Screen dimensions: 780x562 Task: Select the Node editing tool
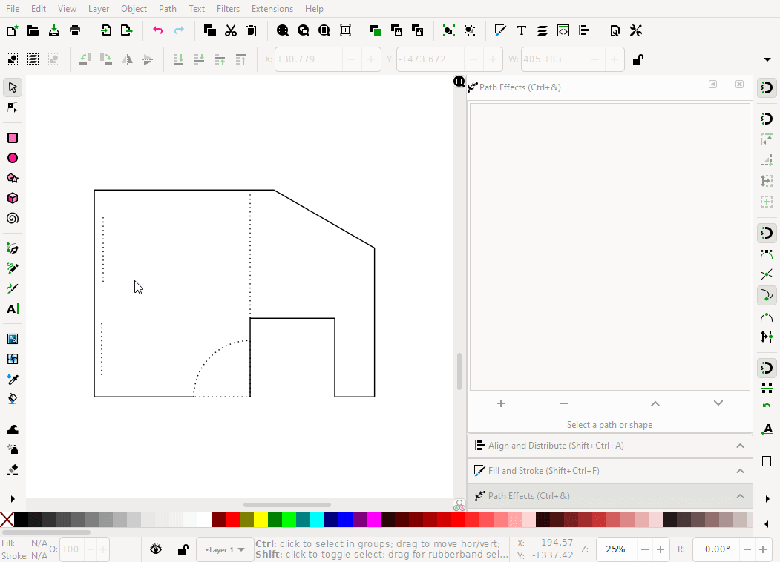[x=13, y=107]
